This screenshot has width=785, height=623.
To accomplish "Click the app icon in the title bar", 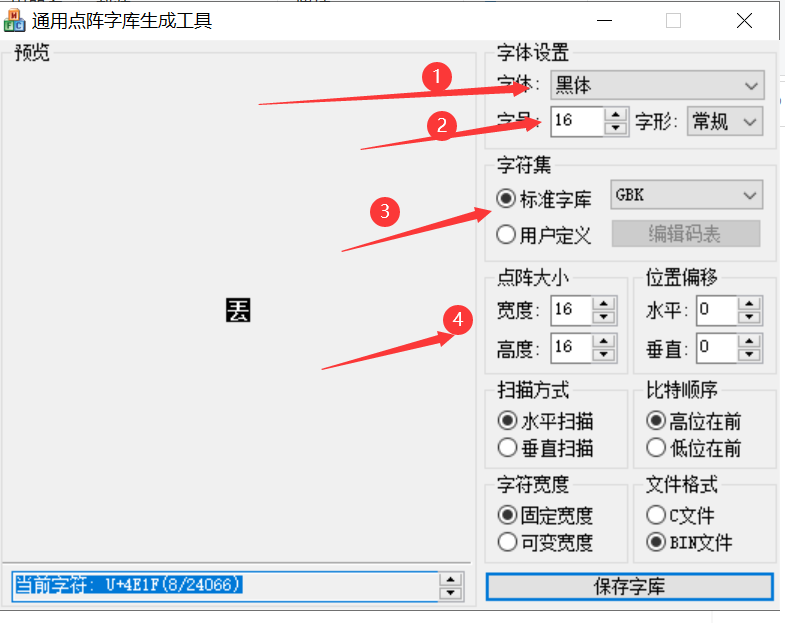I will (x=14, y=21).
